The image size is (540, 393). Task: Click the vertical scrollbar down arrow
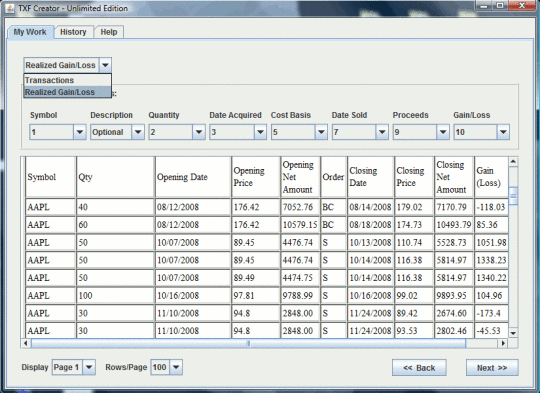click(513, 333)
